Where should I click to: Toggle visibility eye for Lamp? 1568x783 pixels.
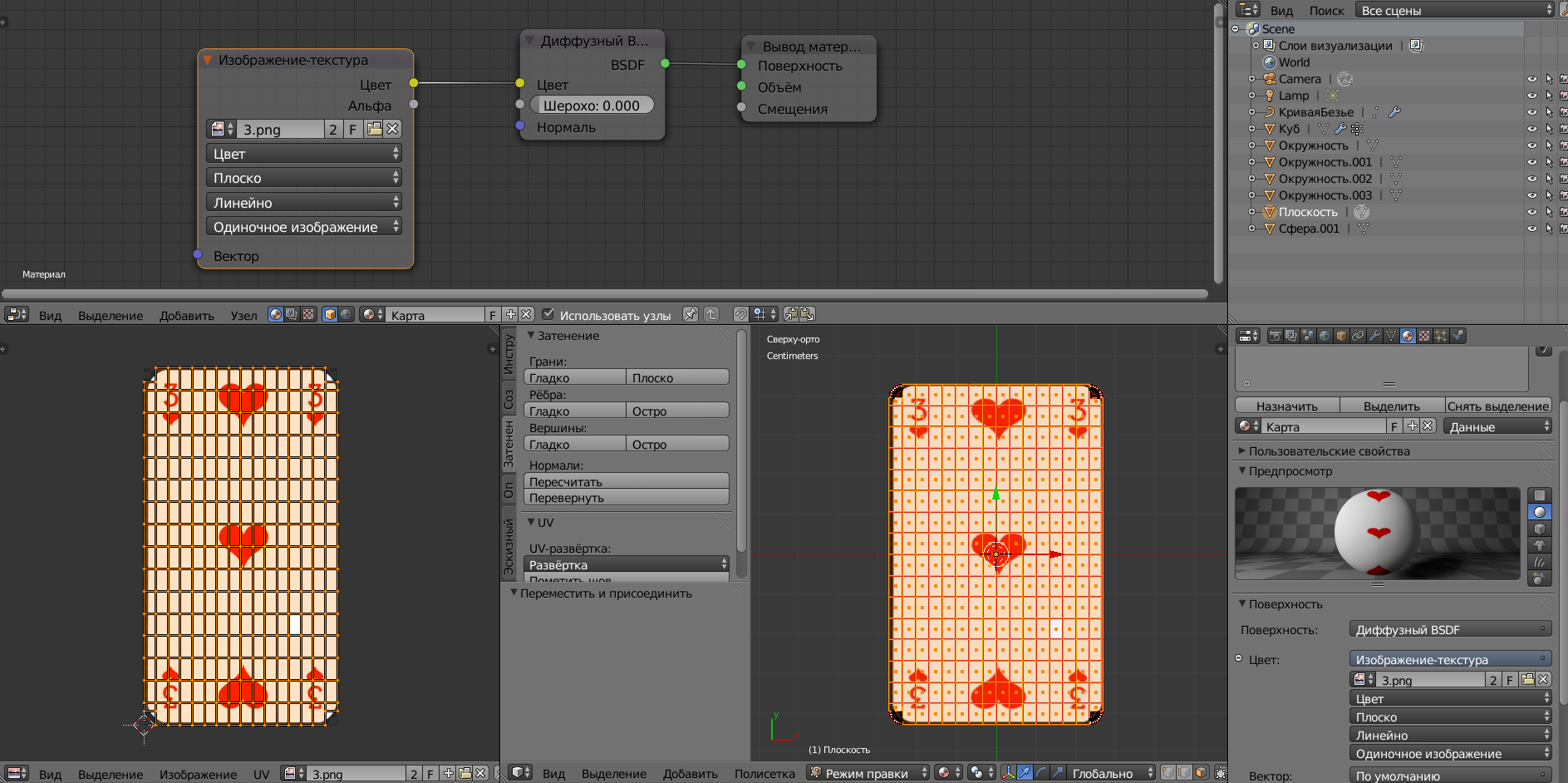[x=1532, y=96]
